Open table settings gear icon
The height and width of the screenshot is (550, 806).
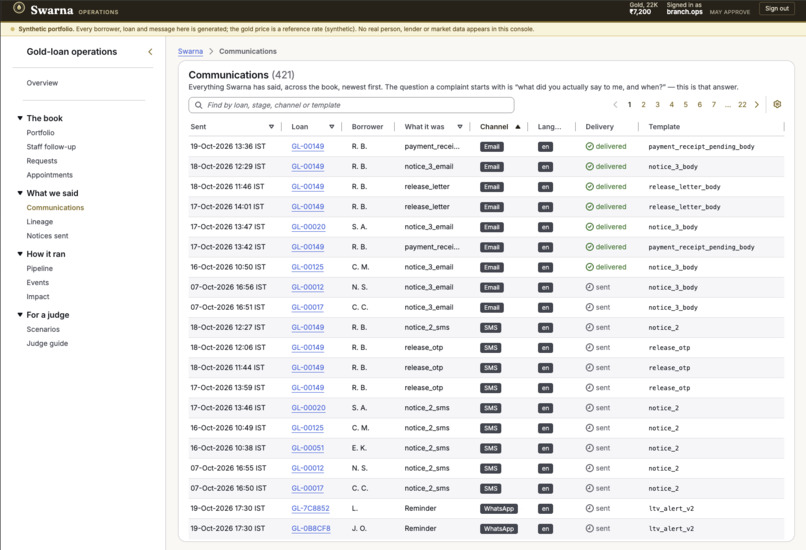(x=777, y=104)
